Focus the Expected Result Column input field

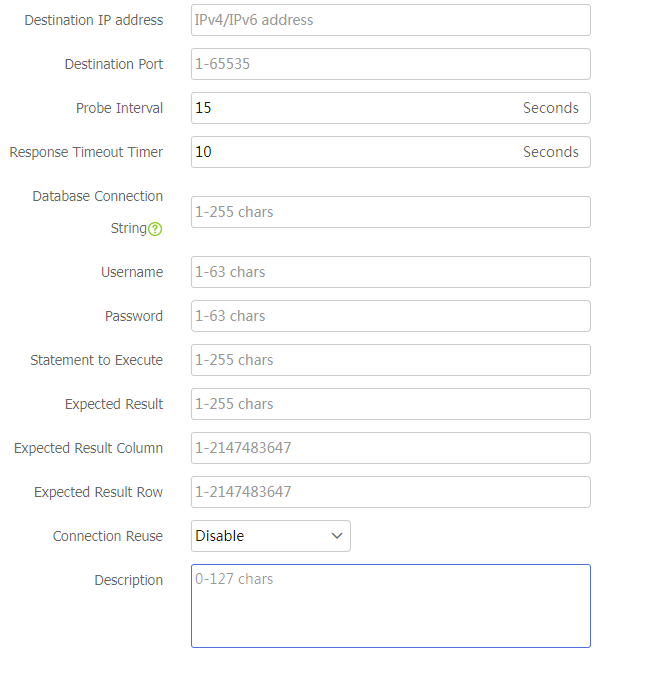(390, 448)
